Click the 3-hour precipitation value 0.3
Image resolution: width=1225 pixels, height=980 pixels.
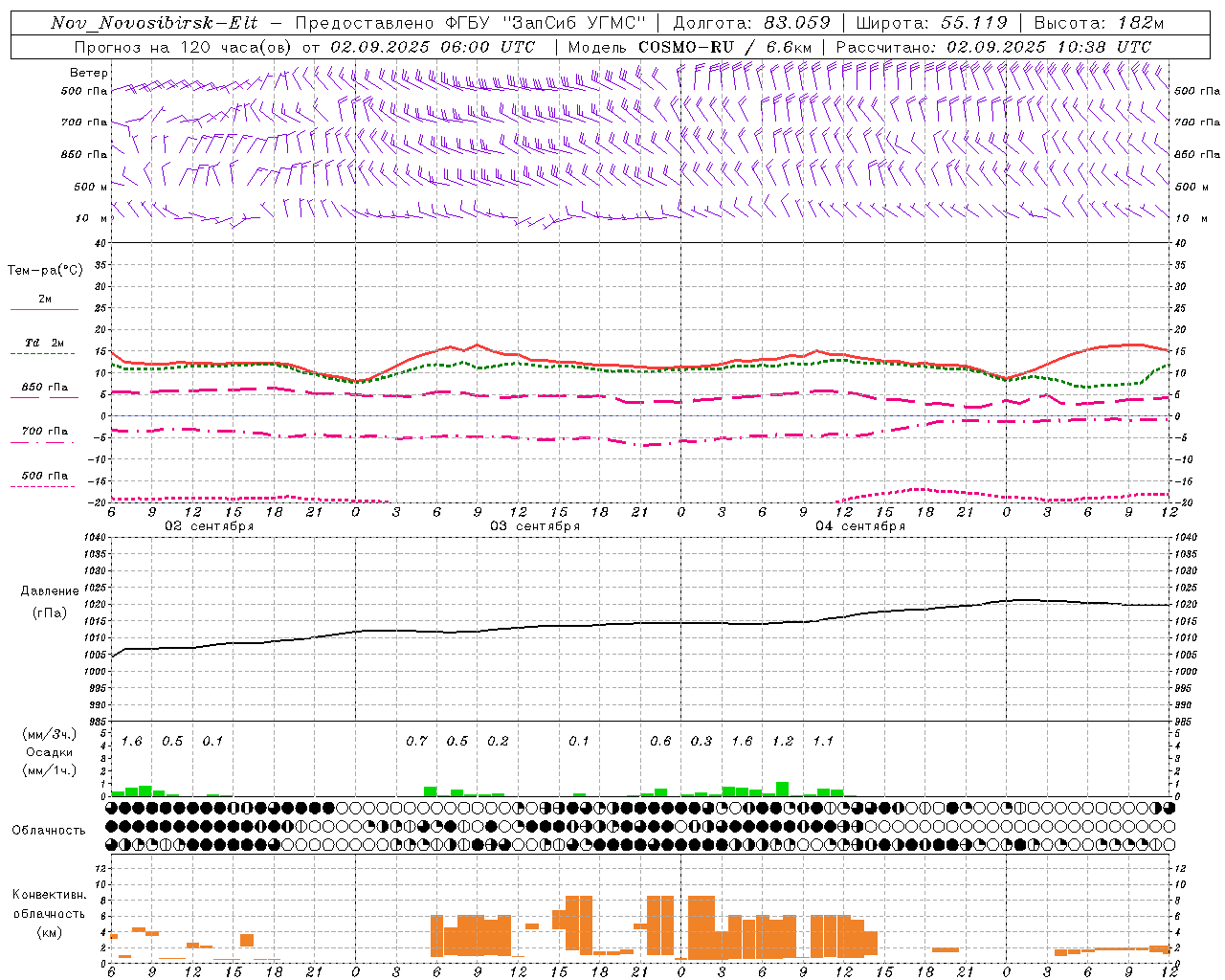coord(702,741)
